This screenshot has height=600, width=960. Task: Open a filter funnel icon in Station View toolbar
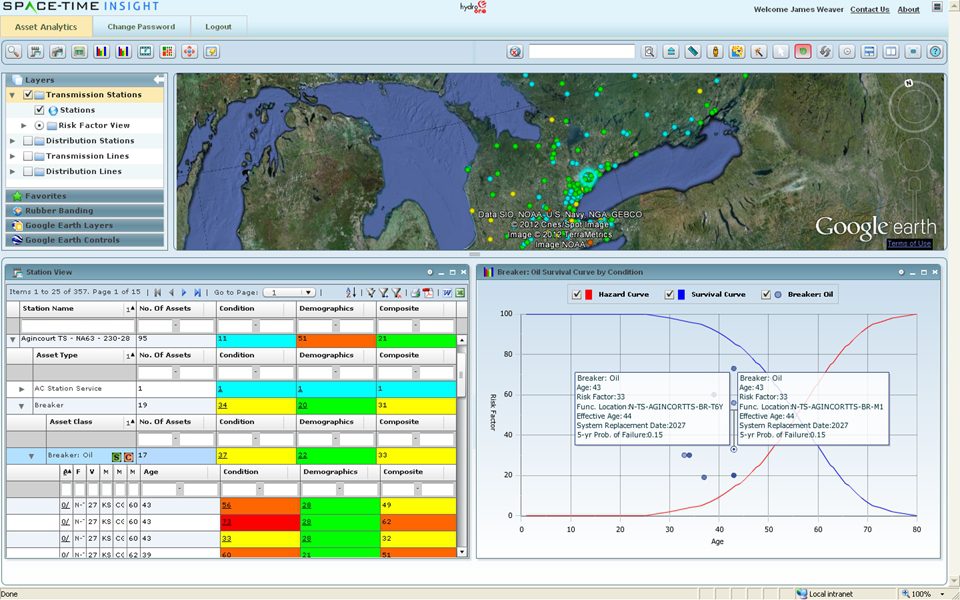pos(371,290)
